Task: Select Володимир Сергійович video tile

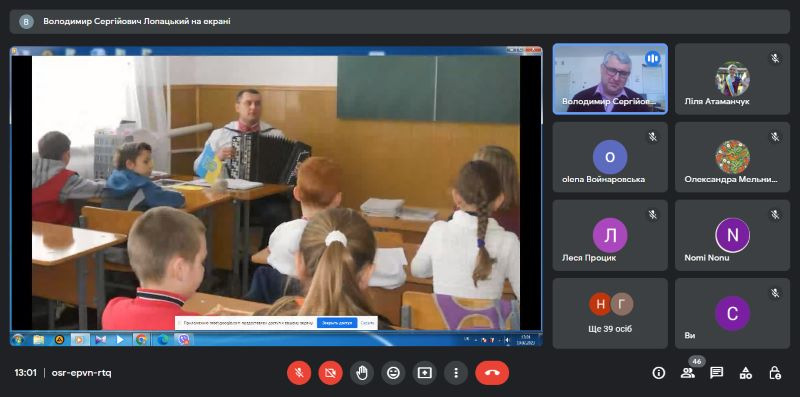Action: click(x=610, y=79)
